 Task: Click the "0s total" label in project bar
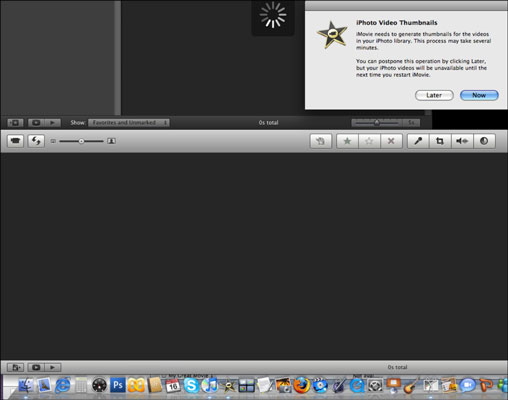(268, 123)
